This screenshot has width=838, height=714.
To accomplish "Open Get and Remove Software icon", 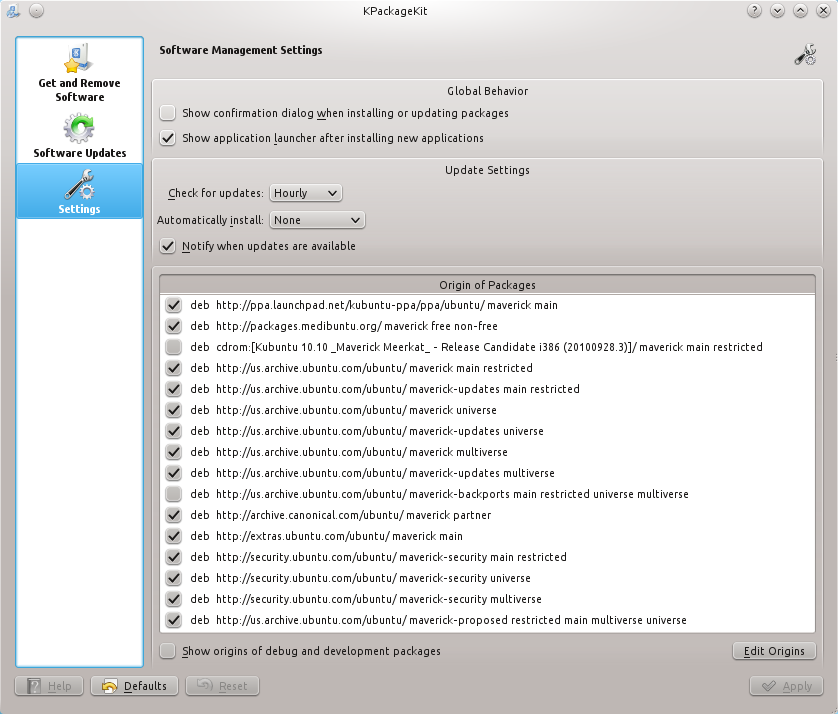I will [79, 59].
